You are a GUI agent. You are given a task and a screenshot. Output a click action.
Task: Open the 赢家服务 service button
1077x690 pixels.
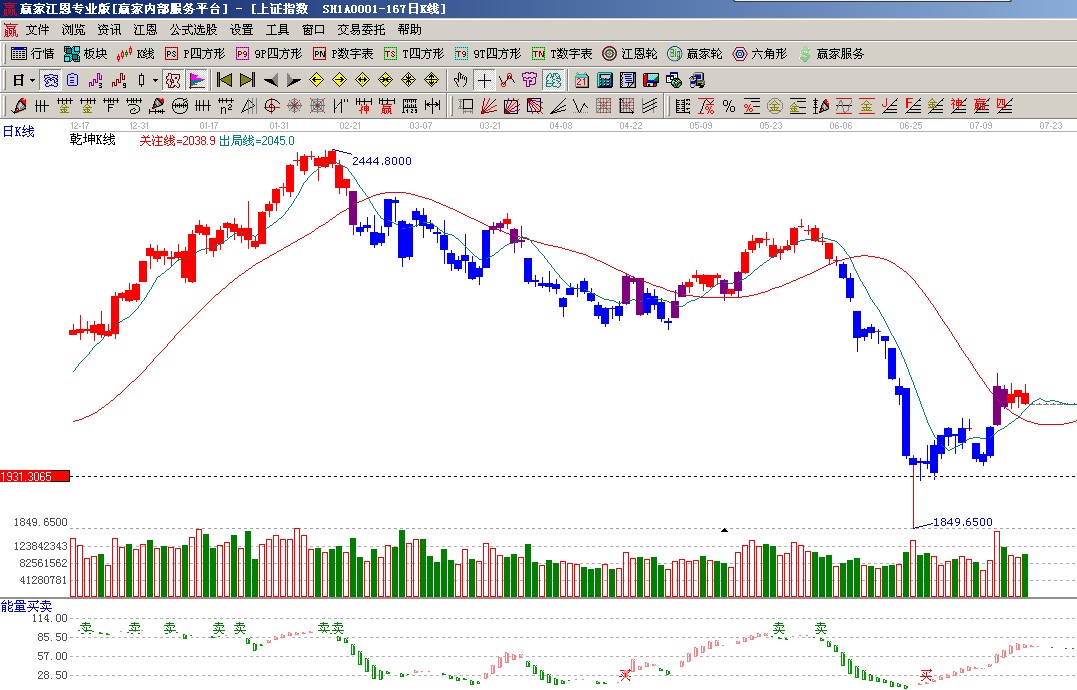coord(830,54)
